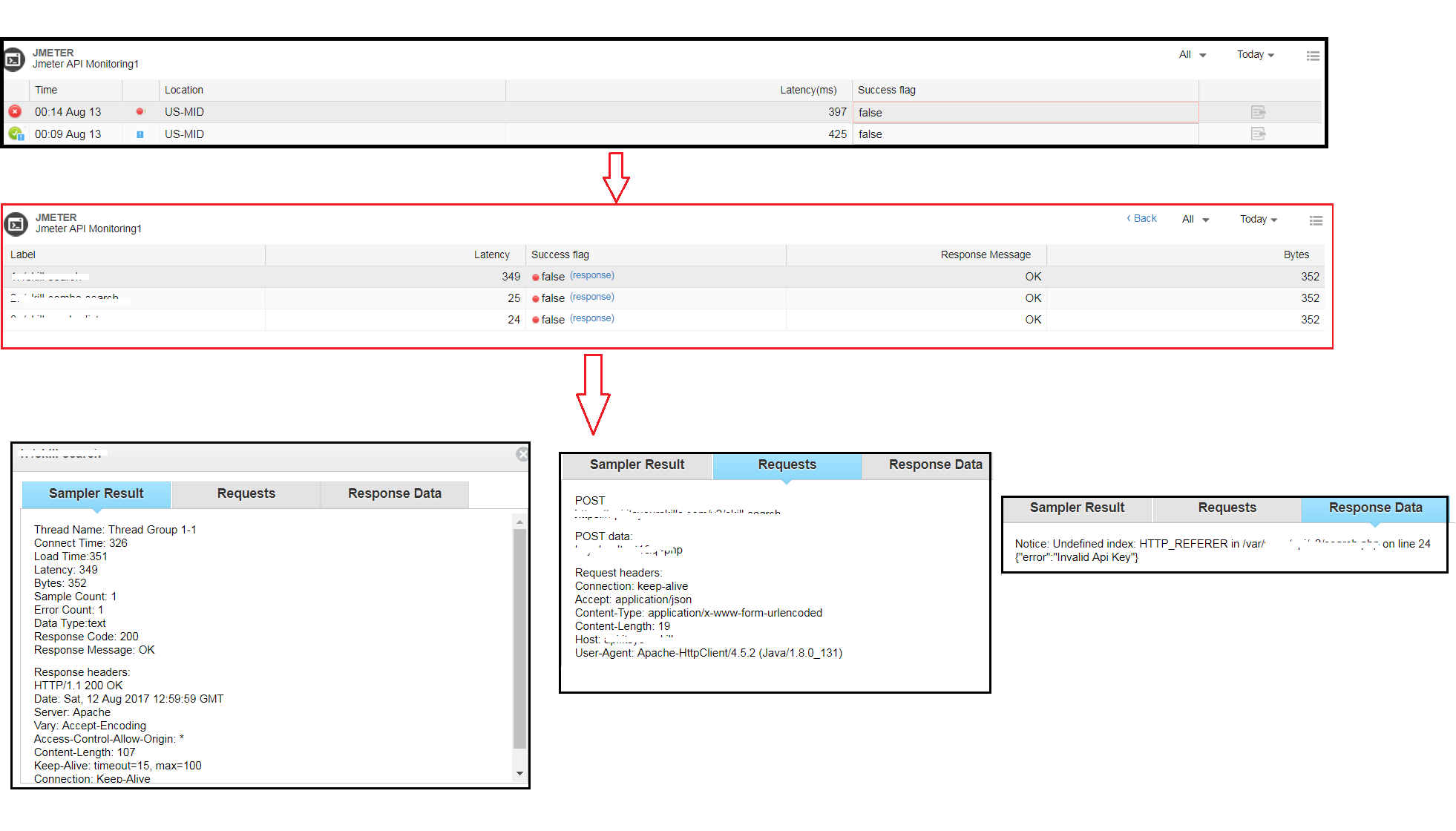The width and height of the screenshot is (1456, 831).
Task: Click the JMeter terminal icon in top panel
Action: 14,59
